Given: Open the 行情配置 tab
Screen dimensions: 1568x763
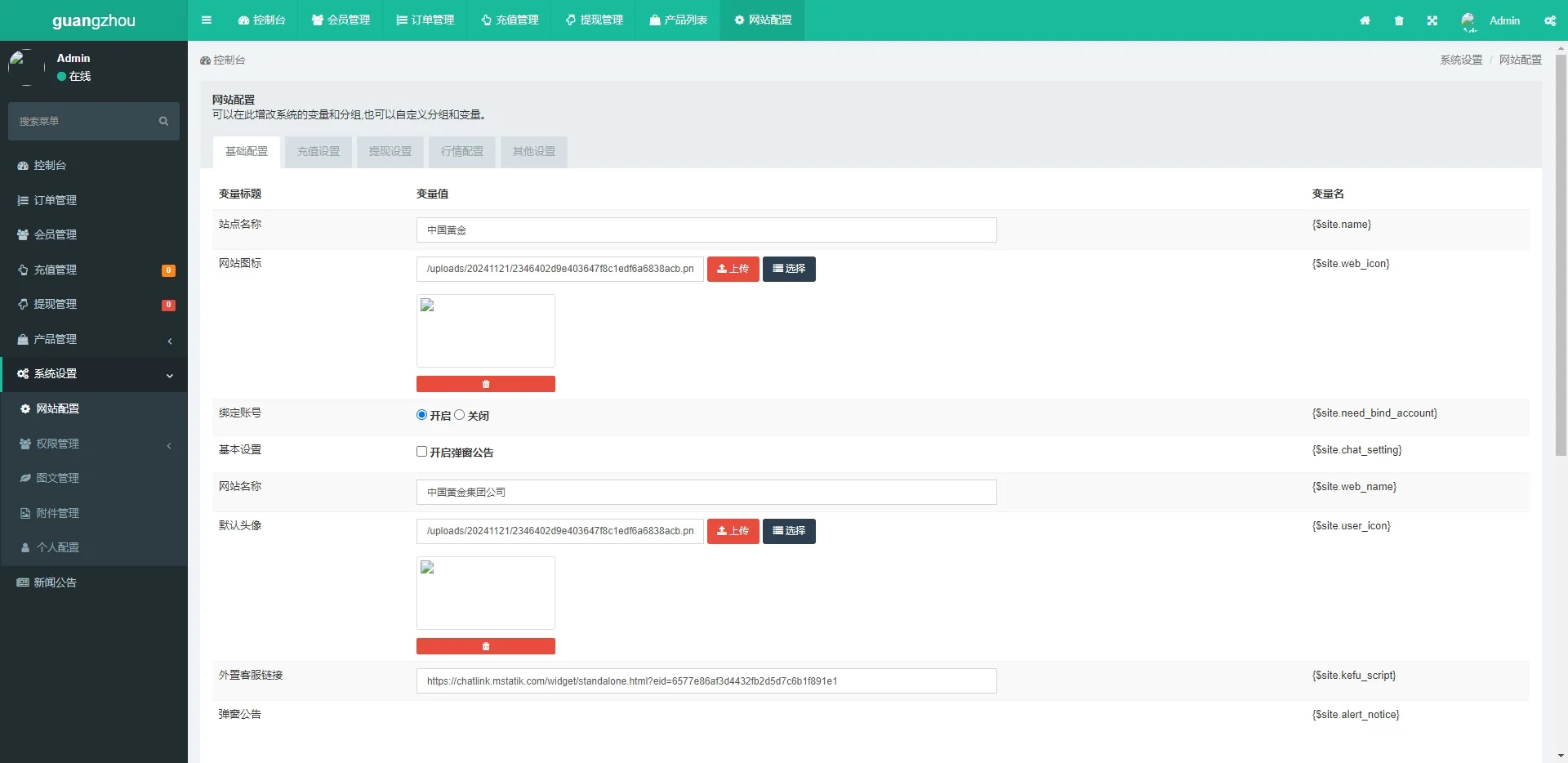Looking at the screenshot, I should click(462, 152).
